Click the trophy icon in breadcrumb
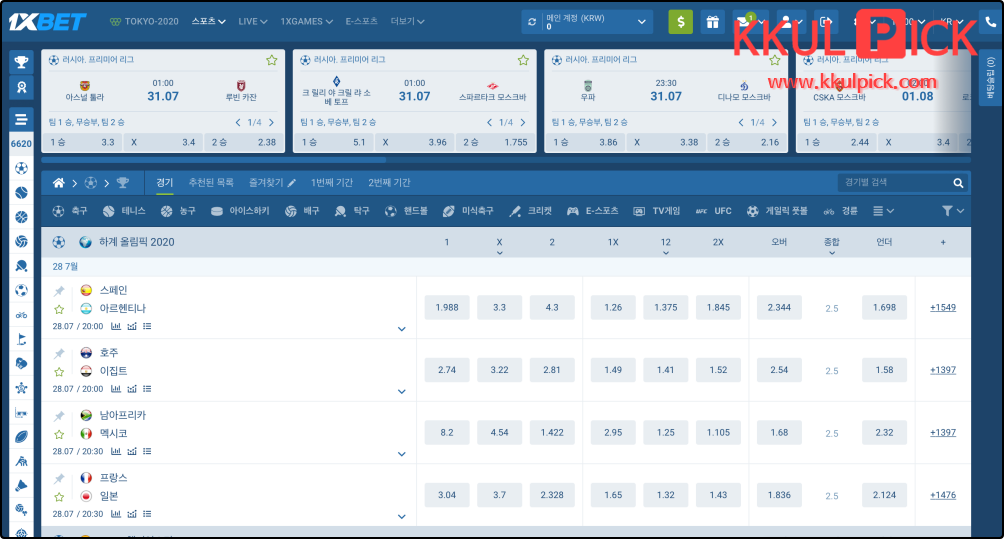 [x=122, y=183]
